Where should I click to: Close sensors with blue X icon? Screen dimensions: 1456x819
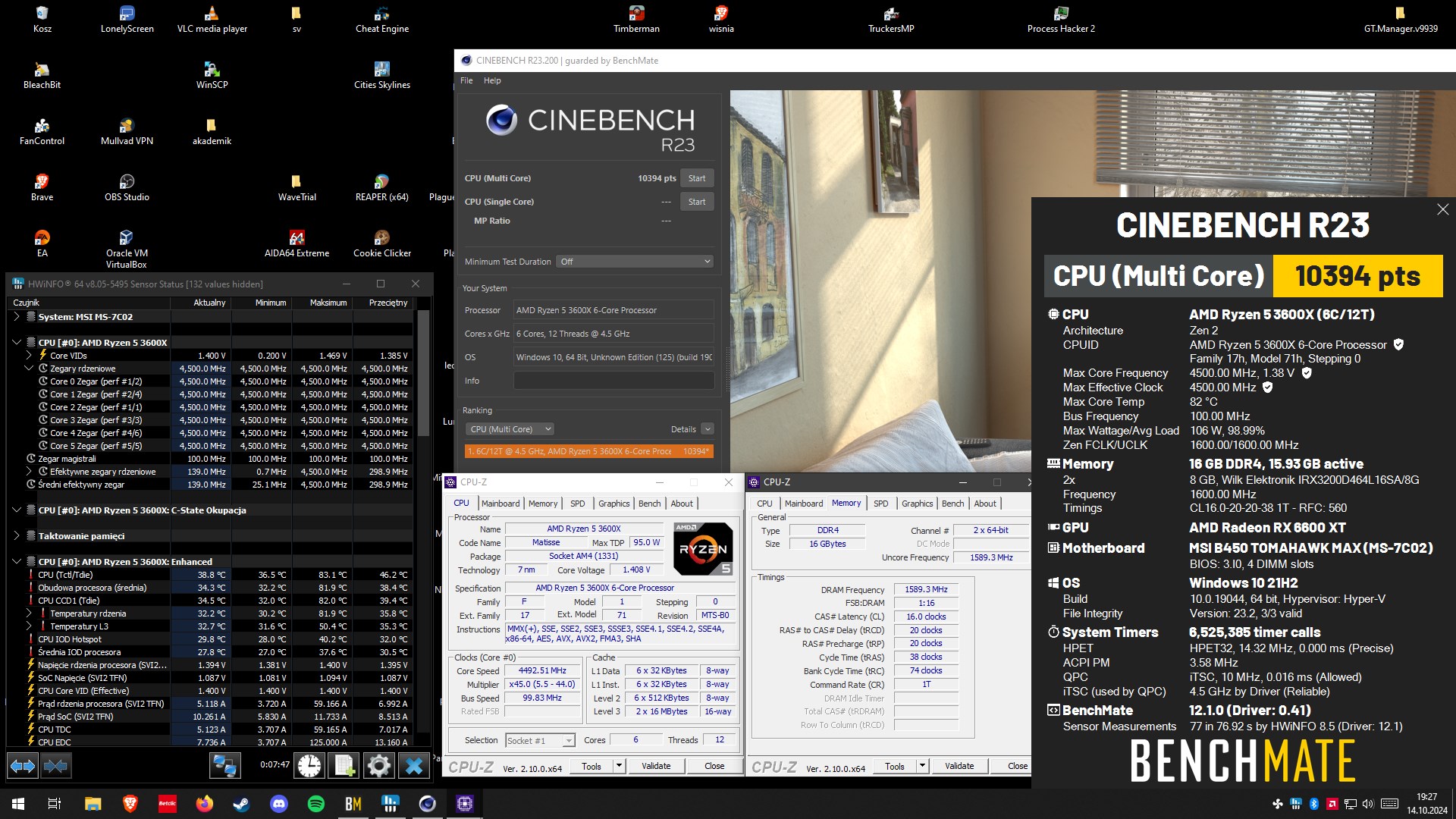point(414,766)
